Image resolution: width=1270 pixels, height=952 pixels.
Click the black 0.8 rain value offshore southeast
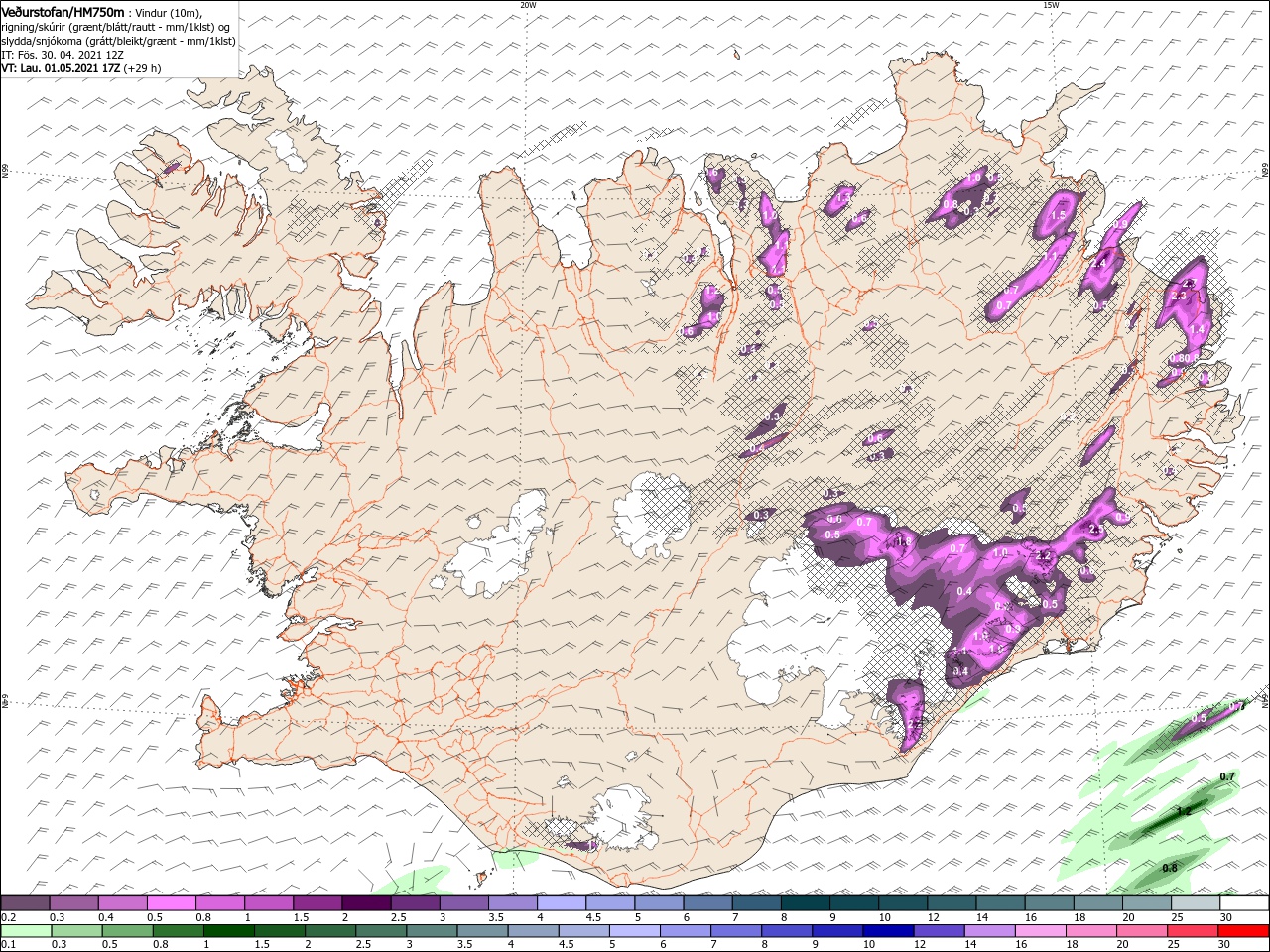coord(1169,868)
